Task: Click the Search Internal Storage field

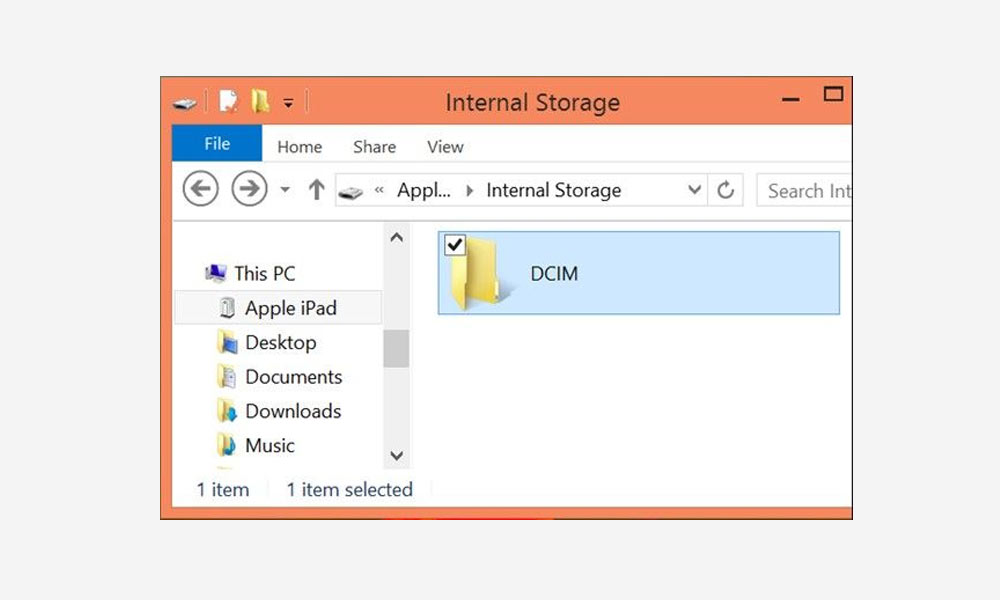Action: (x=804, y=190)
